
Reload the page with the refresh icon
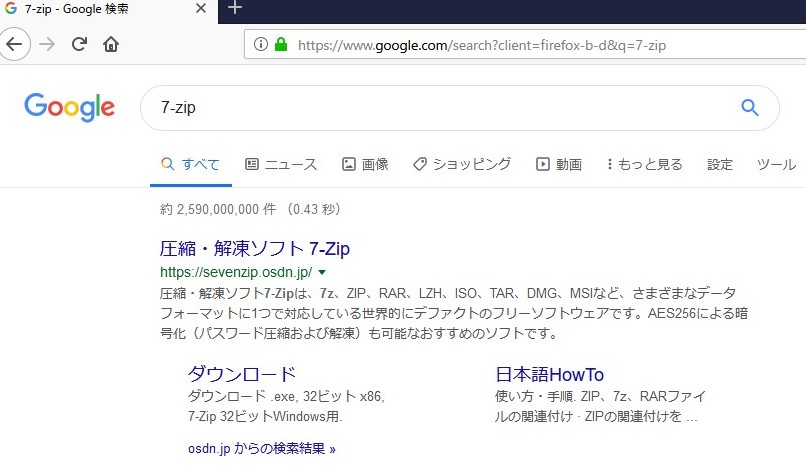79,44
